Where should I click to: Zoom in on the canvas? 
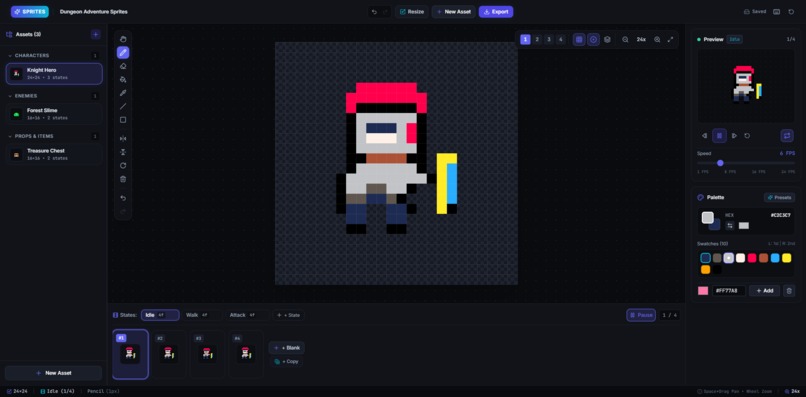pyautogui.click(x=657, y=40)
